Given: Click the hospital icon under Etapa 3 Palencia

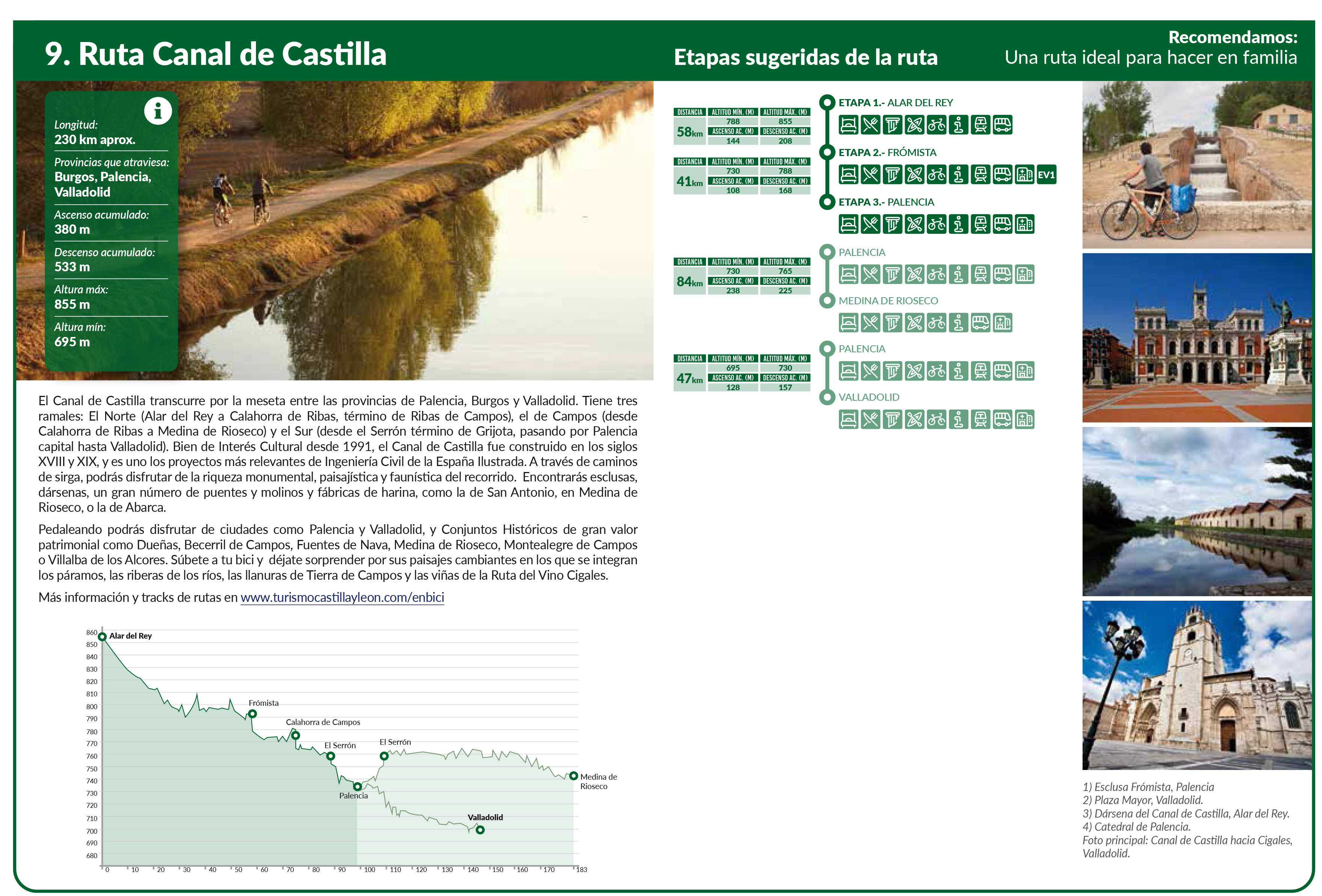Looking at the screenshot, I should click(1024, 224).
